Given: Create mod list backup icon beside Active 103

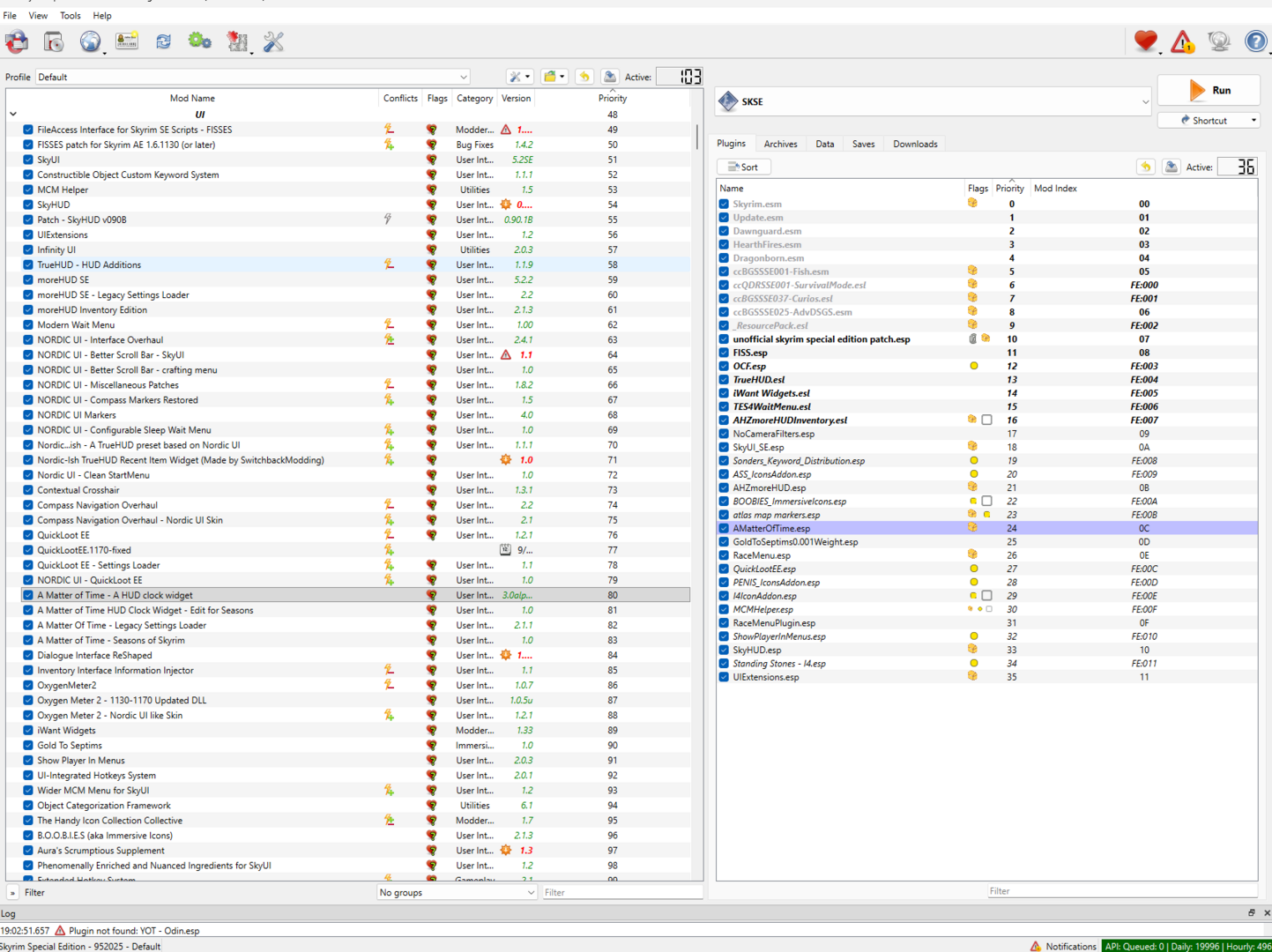Looking at the screenshot, I should click(x=610, y=77).
